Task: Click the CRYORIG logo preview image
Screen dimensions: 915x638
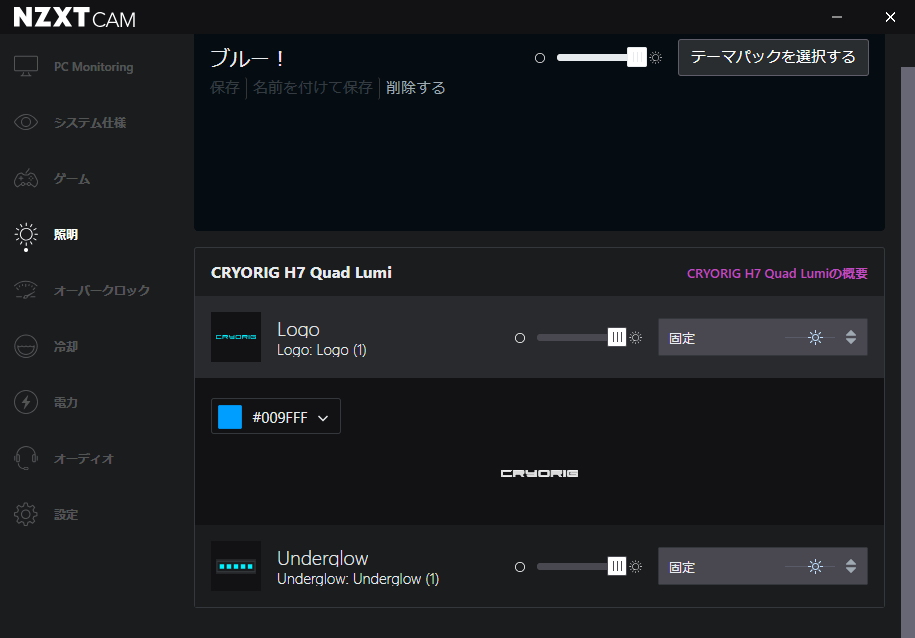Action: (539, 473)
